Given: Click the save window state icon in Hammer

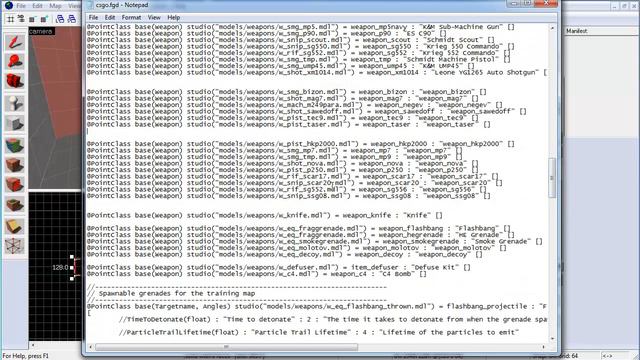Looking at the screenshot, I should click(x=71, y=19).
